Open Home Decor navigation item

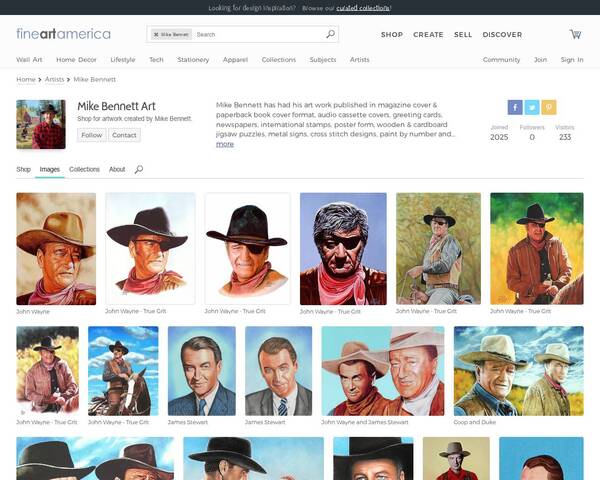(x=76, y=60)
